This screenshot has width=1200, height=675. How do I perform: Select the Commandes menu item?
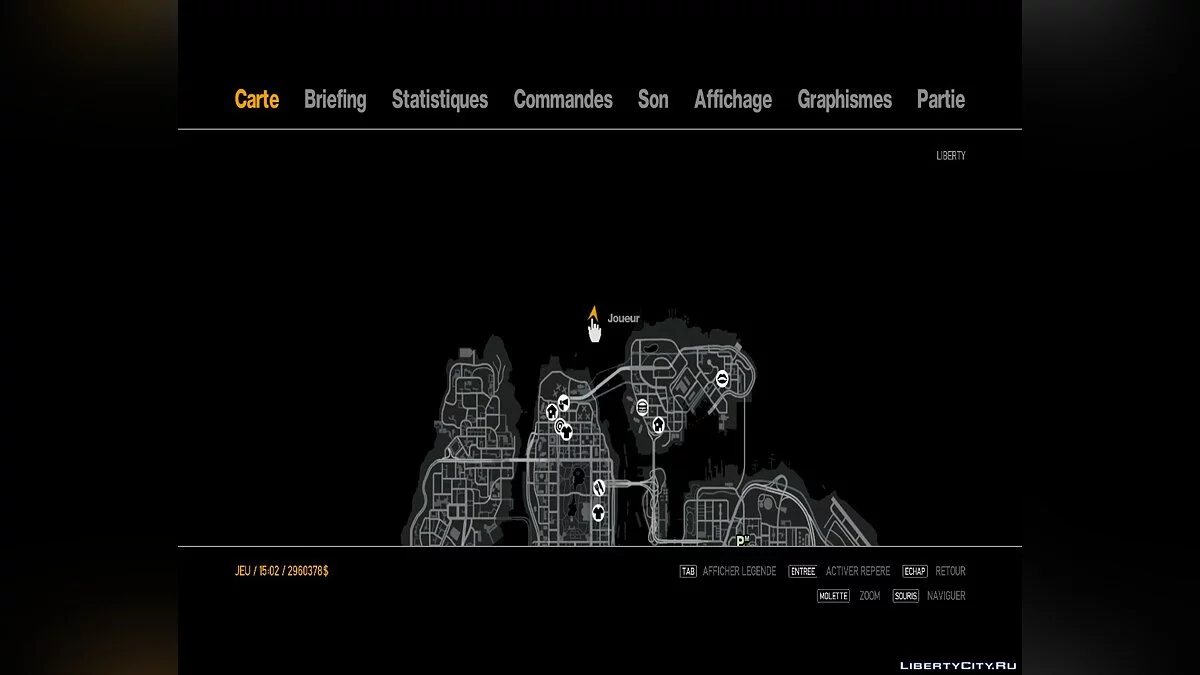(563, 99)
